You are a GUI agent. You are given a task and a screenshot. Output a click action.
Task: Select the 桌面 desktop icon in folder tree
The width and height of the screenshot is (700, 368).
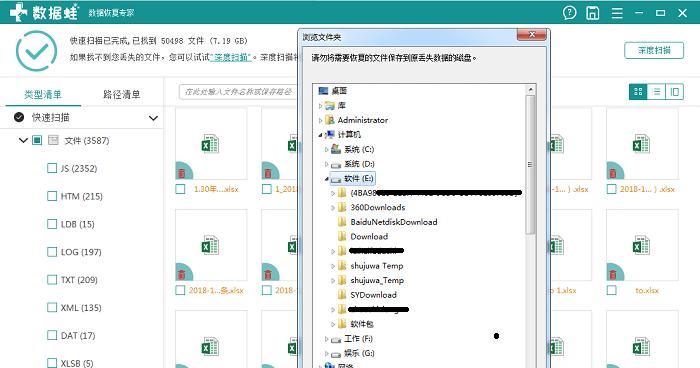tap(323, 91)
